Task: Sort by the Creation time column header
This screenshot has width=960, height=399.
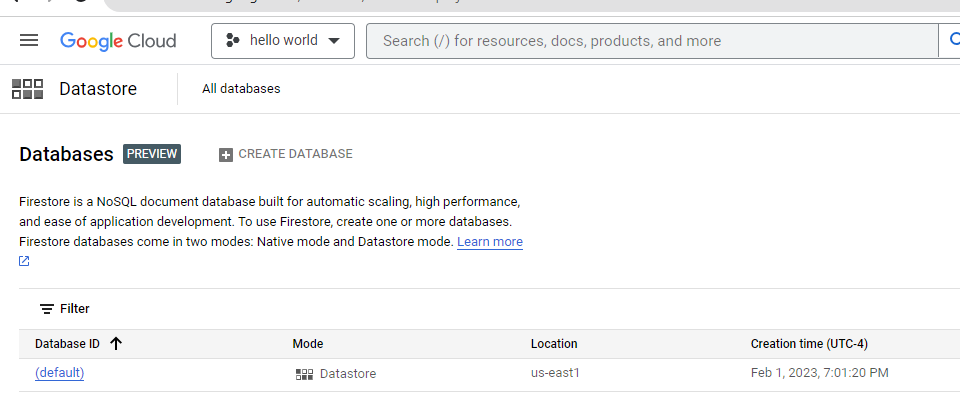Action: (809, 344)
